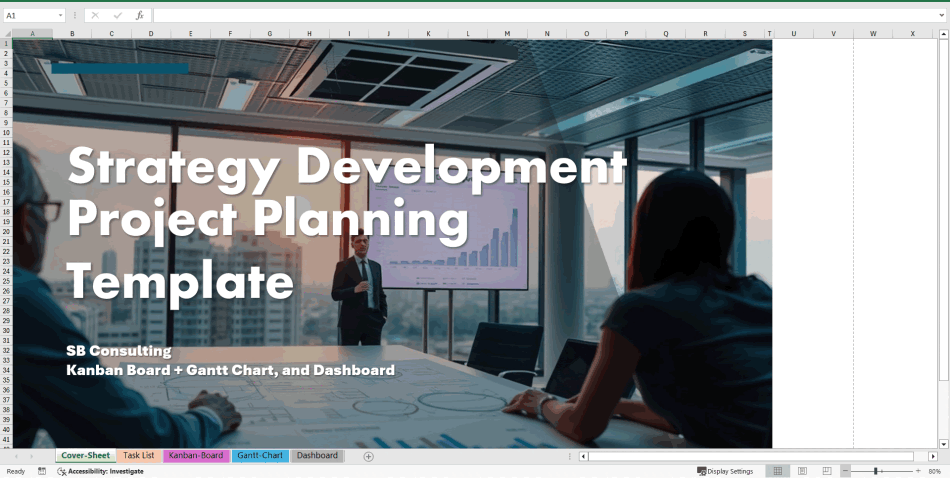Click the Cancel X formula icon
Screen dimensions: 950x478
(x=95, y=16)
